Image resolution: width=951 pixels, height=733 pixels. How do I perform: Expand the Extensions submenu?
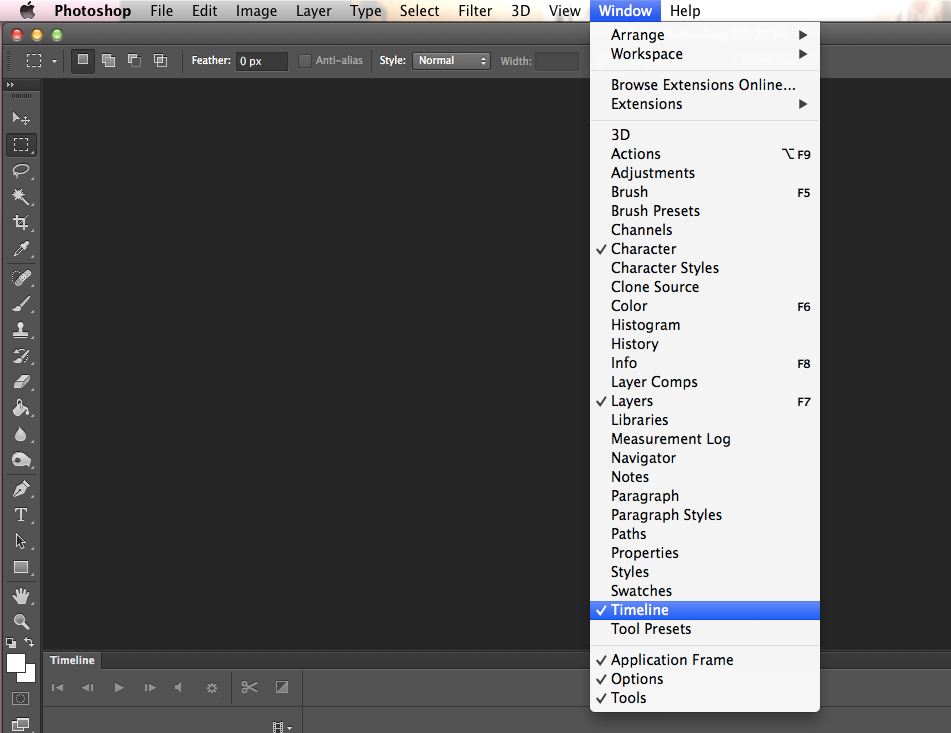coord(705,104)
